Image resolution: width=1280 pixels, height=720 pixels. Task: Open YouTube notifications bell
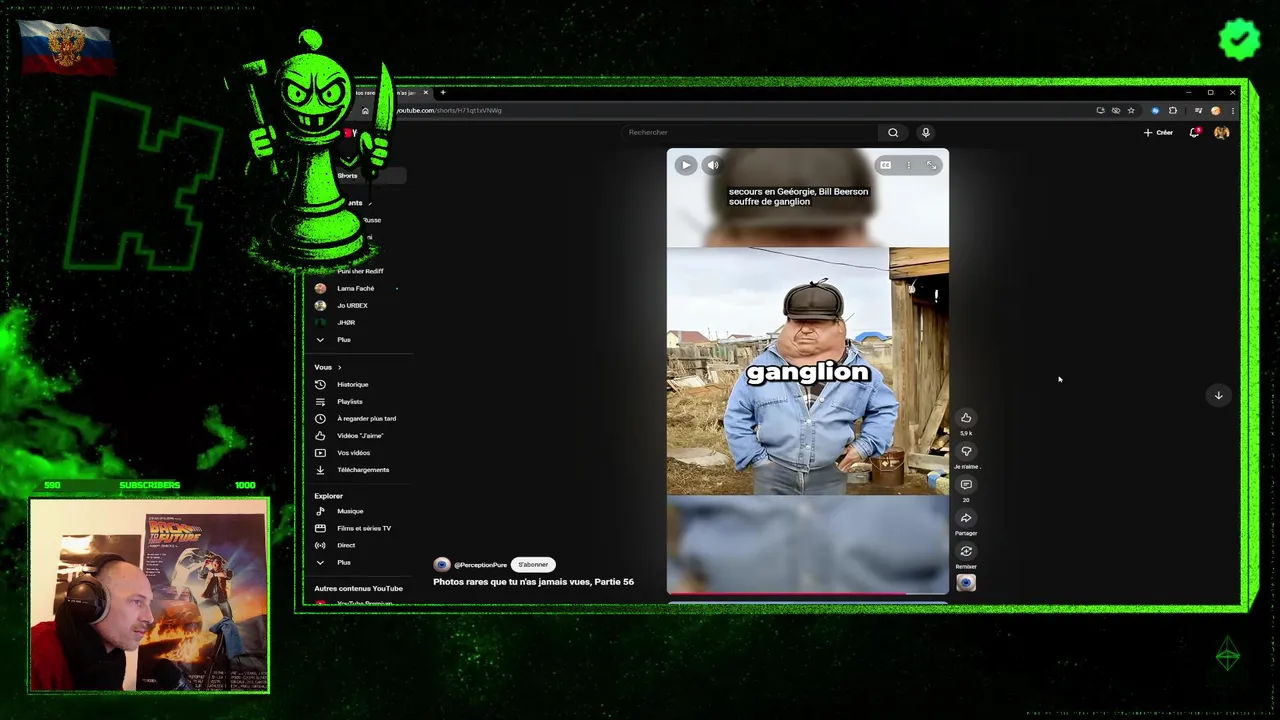1194,132
